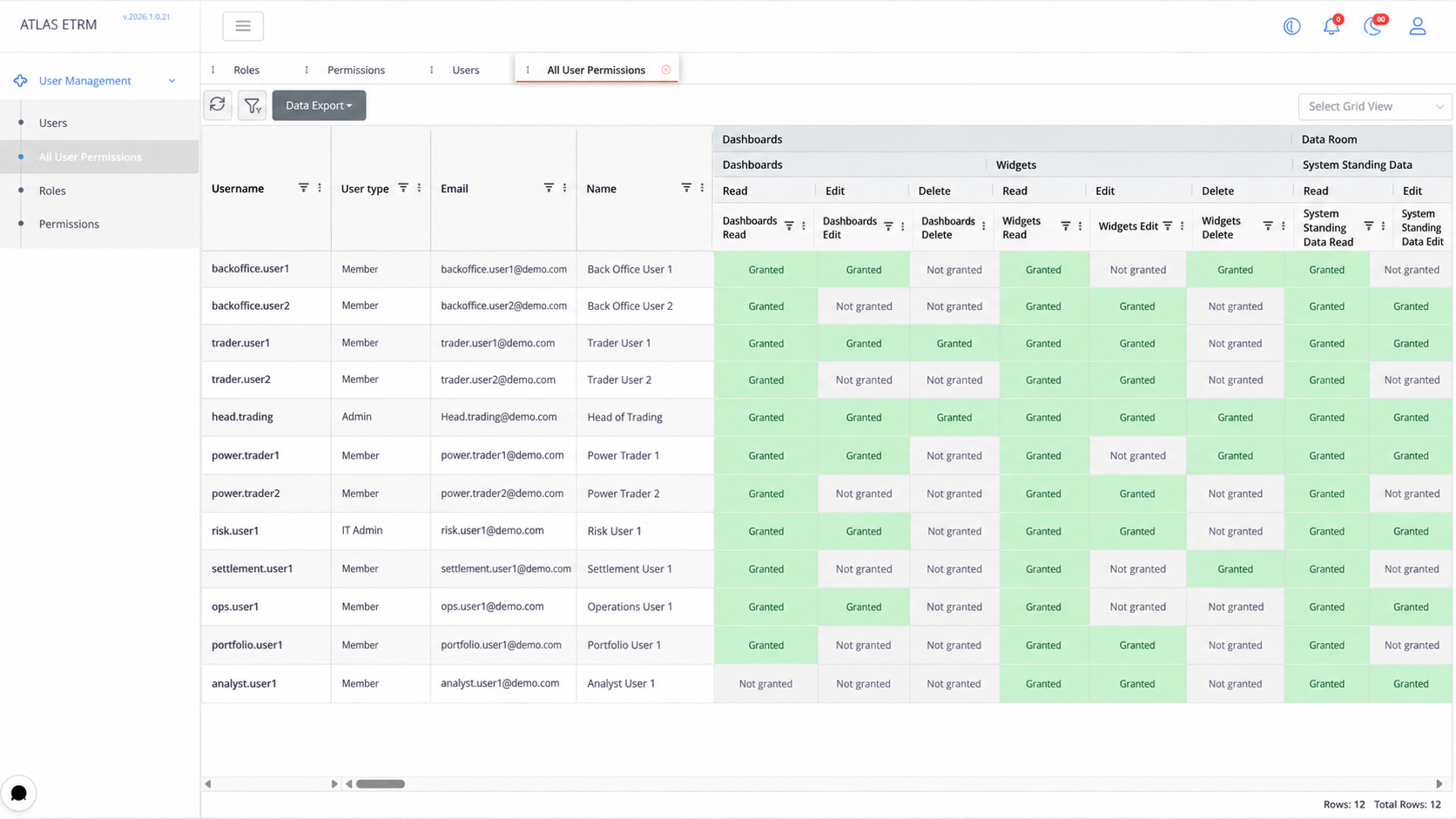
Task: Open the Data Export dropdown
Action: tap(319, 105)
